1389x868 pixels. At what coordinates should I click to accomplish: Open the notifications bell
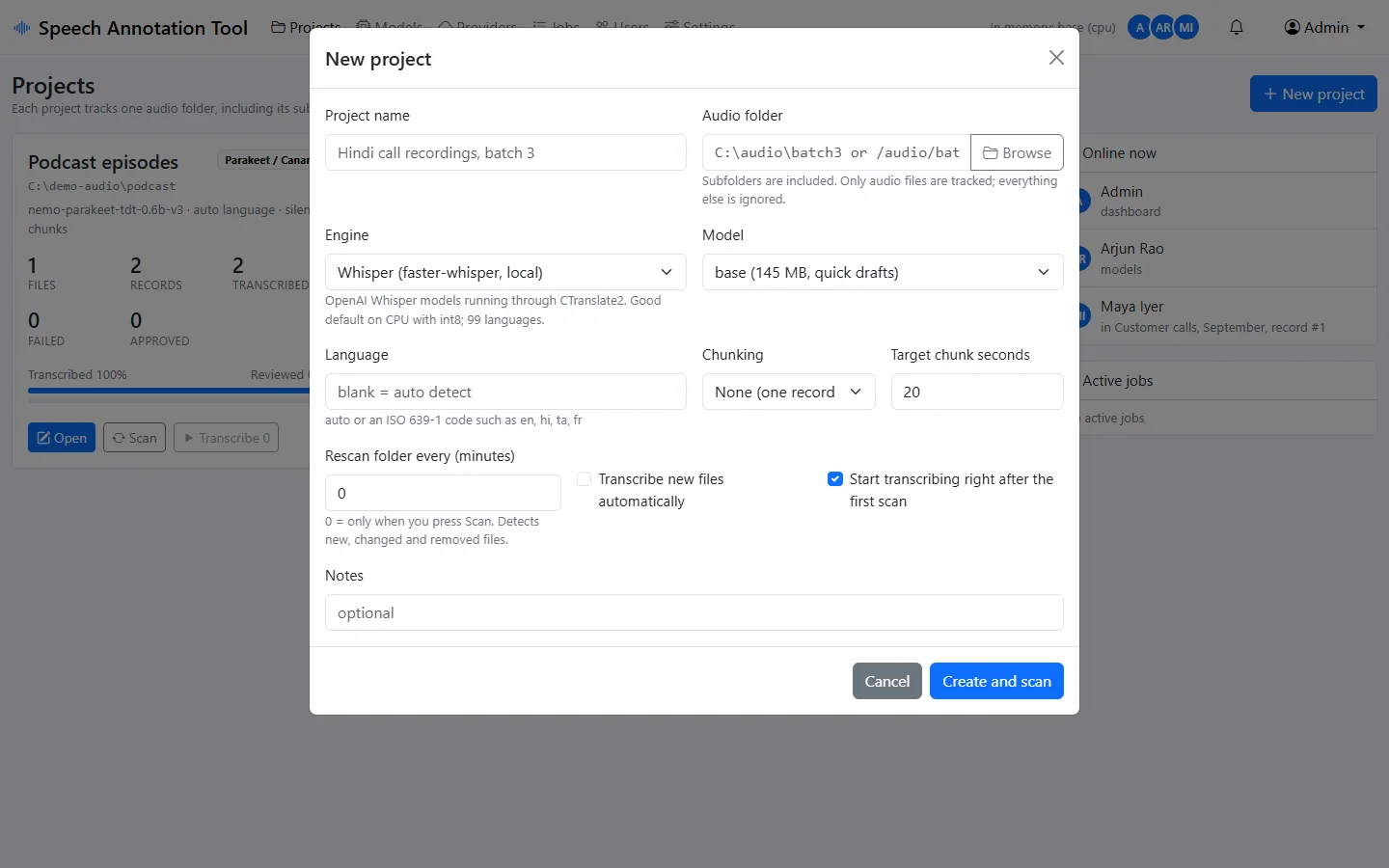point(1237,27)
